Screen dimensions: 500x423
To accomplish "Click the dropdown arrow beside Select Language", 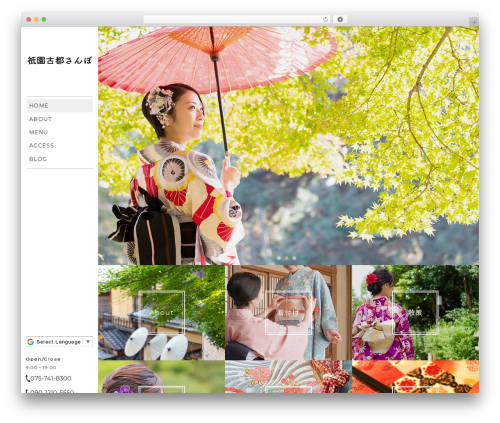I will point(88,342).
